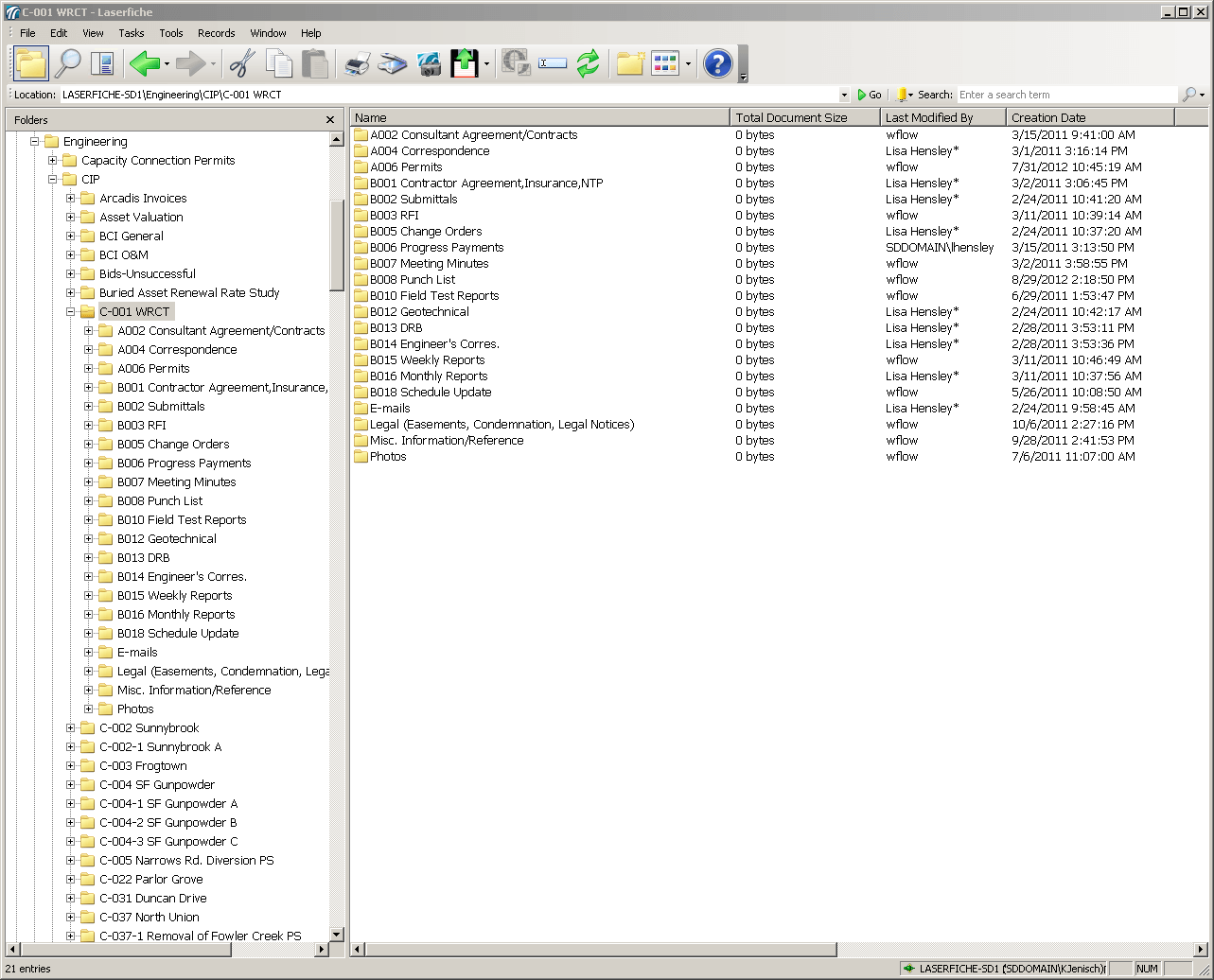Select Buried Asset Renewal Rate Study folder
The height and width of the screenshot is (980, 1214).
(189, 292)
